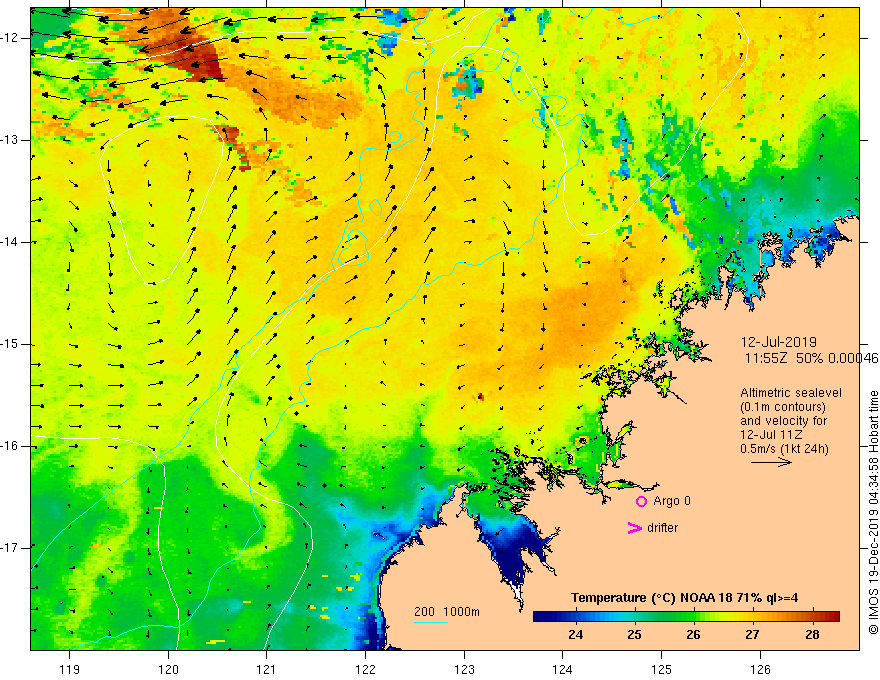Click longitude axis label 122
Screen dimensions: 880x680
[x=365, y=669]
